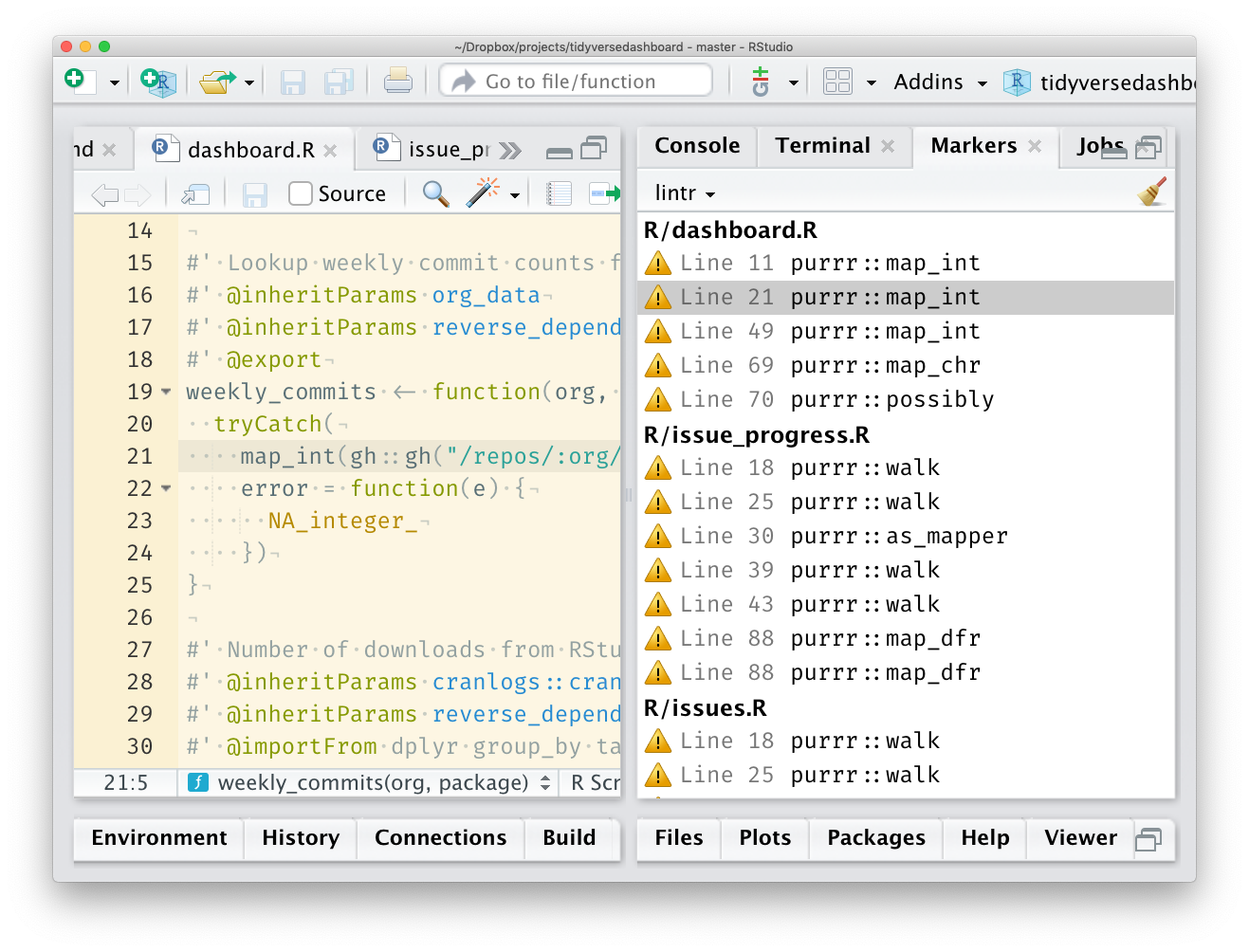Collapse the fold arrow at line 22
The image size is (1249, 952).
pos(167,488)
